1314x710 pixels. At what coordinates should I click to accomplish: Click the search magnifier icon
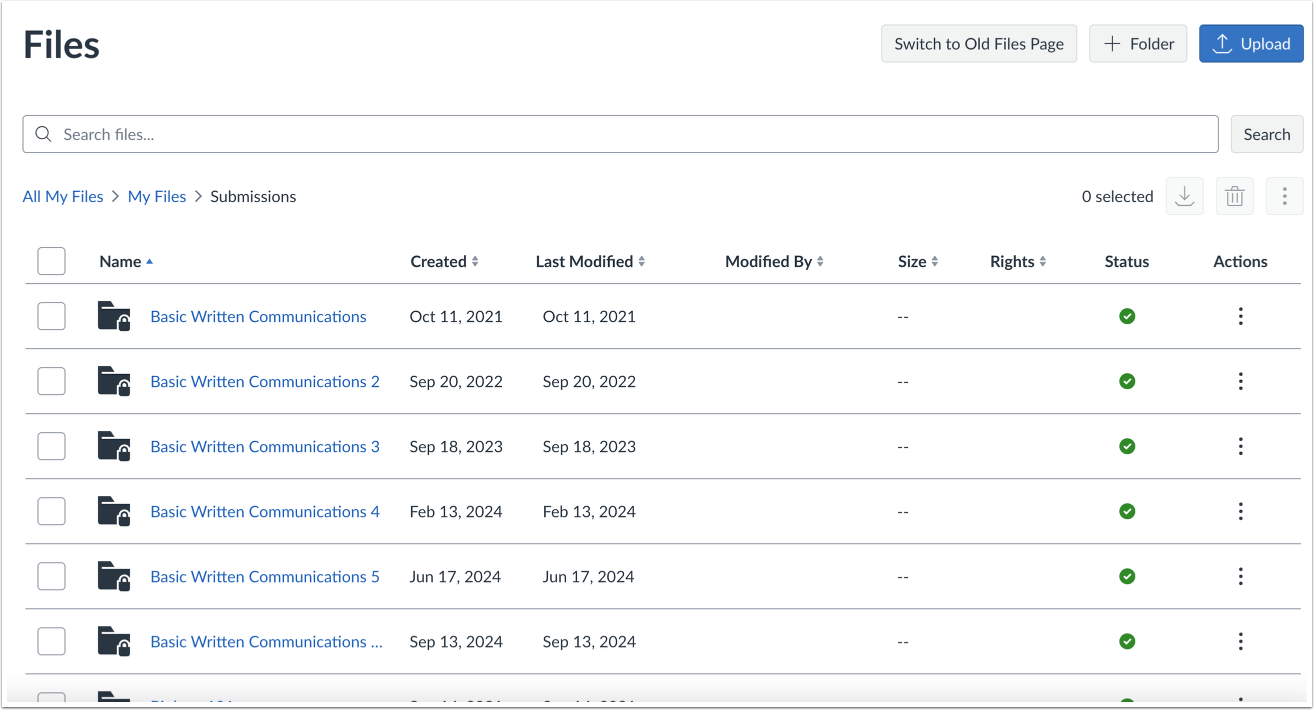[x=42, y=133]
